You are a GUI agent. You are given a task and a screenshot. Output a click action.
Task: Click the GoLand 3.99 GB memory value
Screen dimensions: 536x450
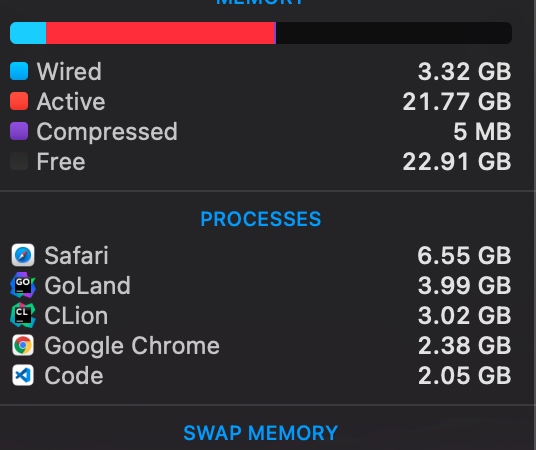pyautogui.click(x=465, y=285)
